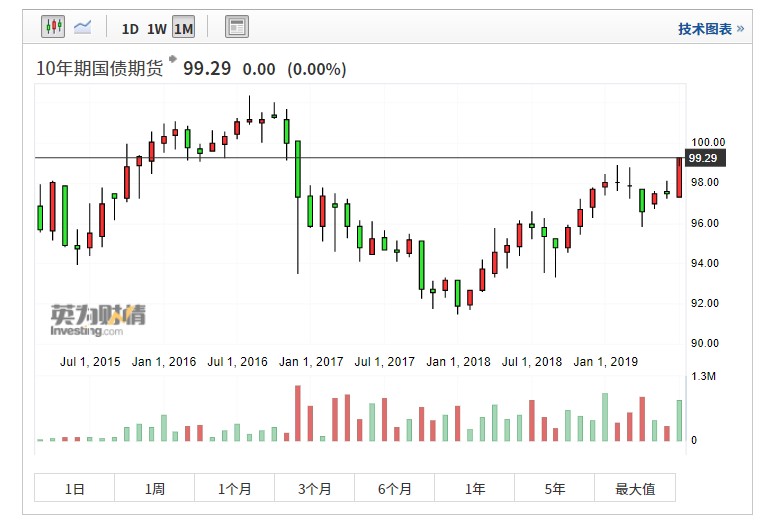Viewport: 766px width, 527px height.
Task: Select the 1个月 time range tab
Action: coord(234,488)
